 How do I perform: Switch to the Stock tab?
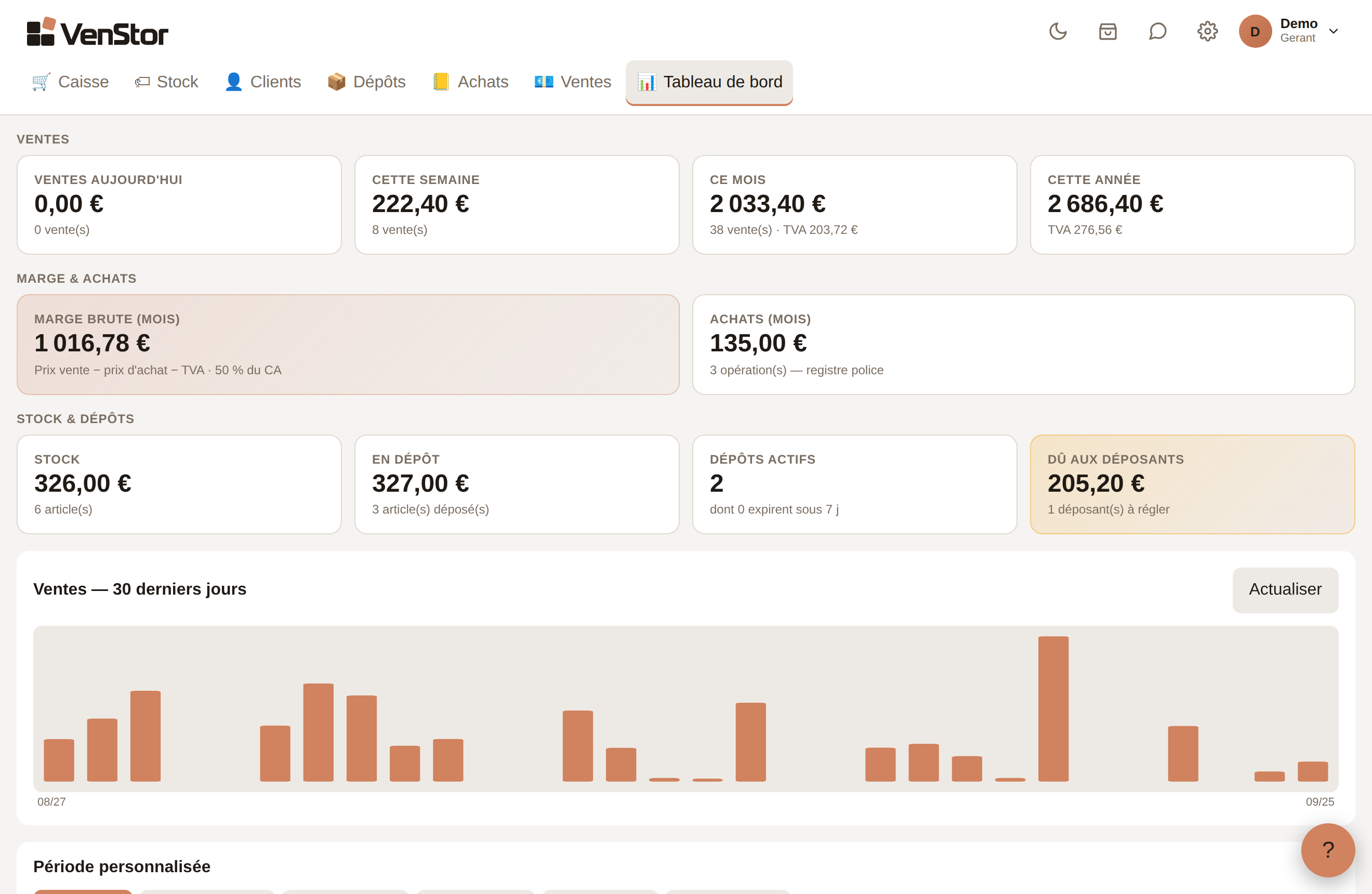click(166, 82)
